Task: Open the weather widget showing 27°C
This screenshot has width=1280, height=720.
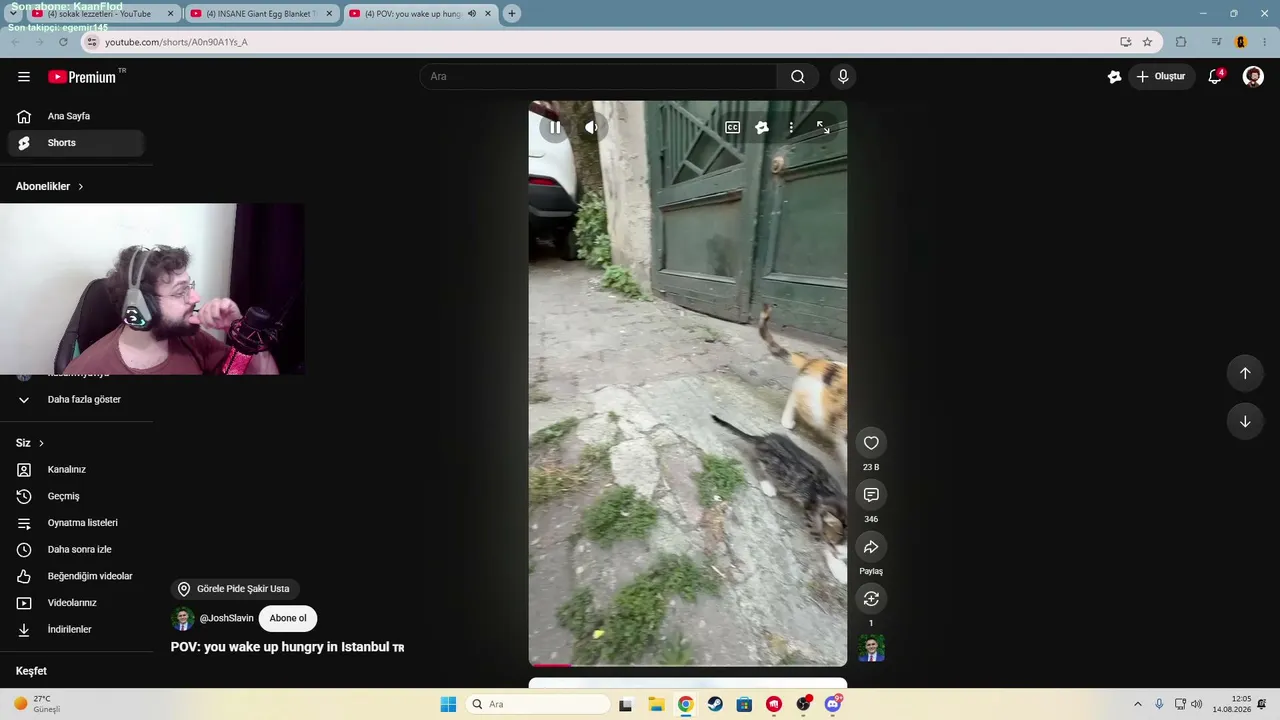Action: [x=38, y=704]
